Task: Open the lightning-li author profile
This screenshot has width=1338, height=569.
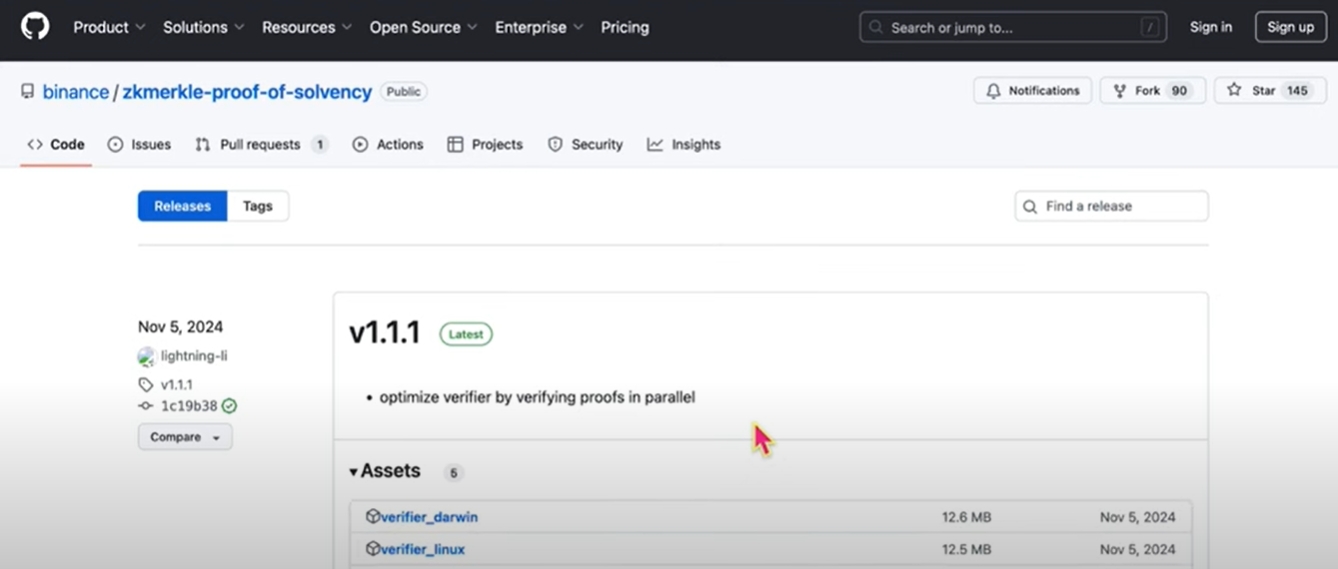Action: [194, 356]
